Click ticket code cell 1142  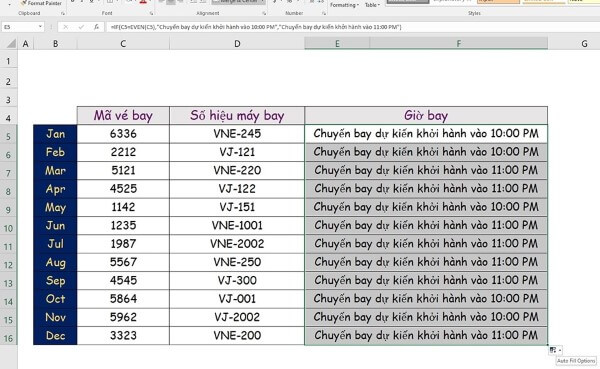point(123,207)
